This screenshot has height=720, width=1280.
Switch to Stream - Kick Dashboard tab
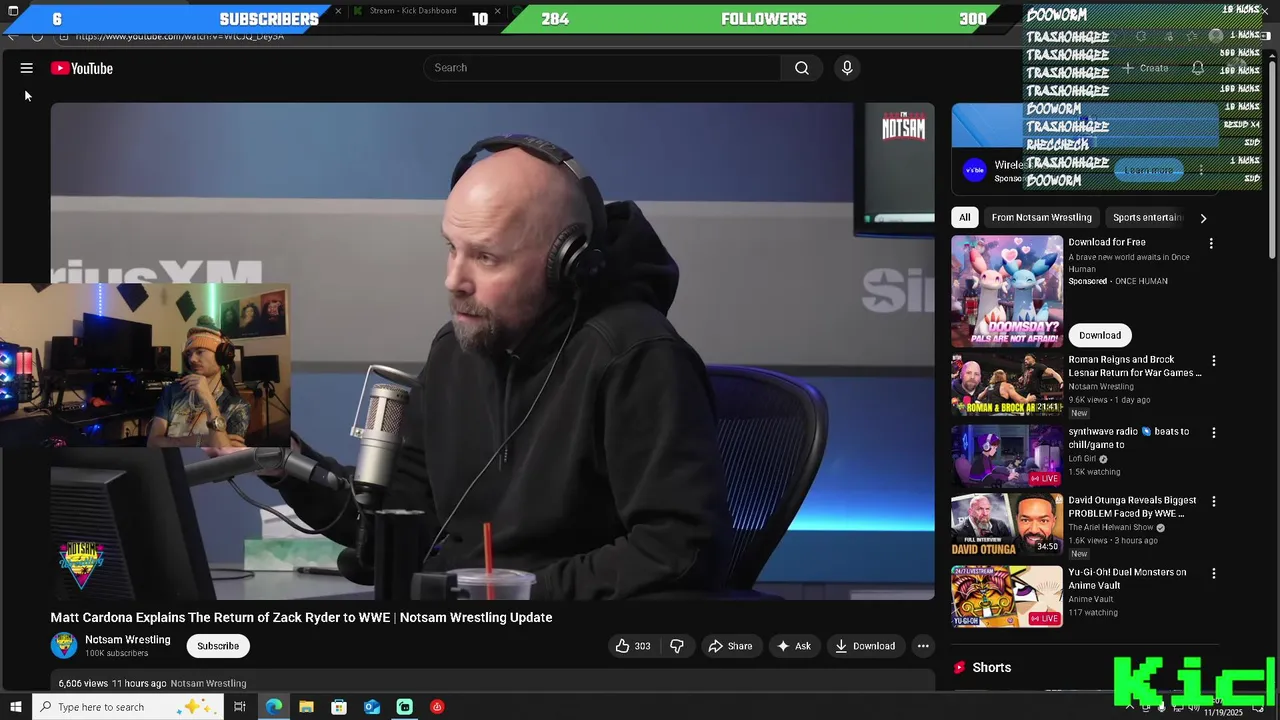pyautogui.click(x=413, y=11)
